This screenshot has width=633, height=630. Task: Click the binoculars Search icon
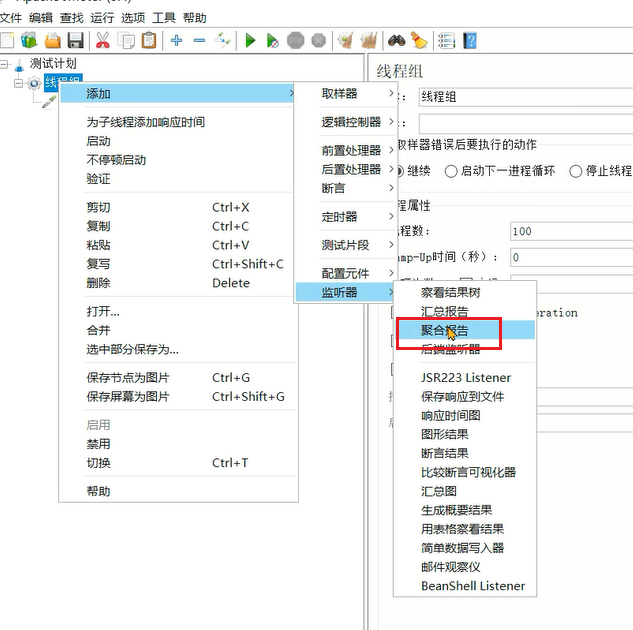pyautogui.click(x=397, y=41)
